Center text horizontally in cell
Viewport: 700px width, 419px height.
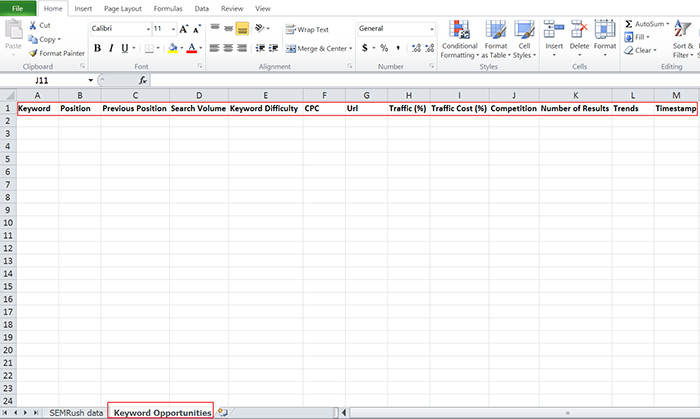pyautogui.click(x=228, y=48)
